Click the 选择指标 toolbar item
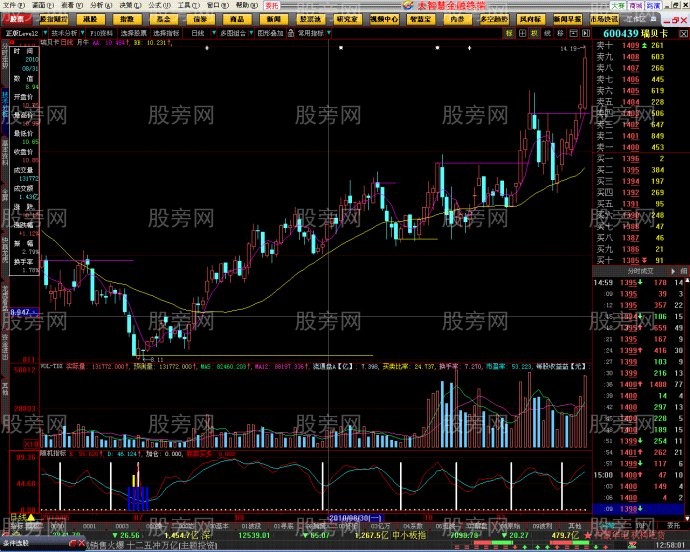Viewport: 690px width, 552px height. [x=166, y=33]
